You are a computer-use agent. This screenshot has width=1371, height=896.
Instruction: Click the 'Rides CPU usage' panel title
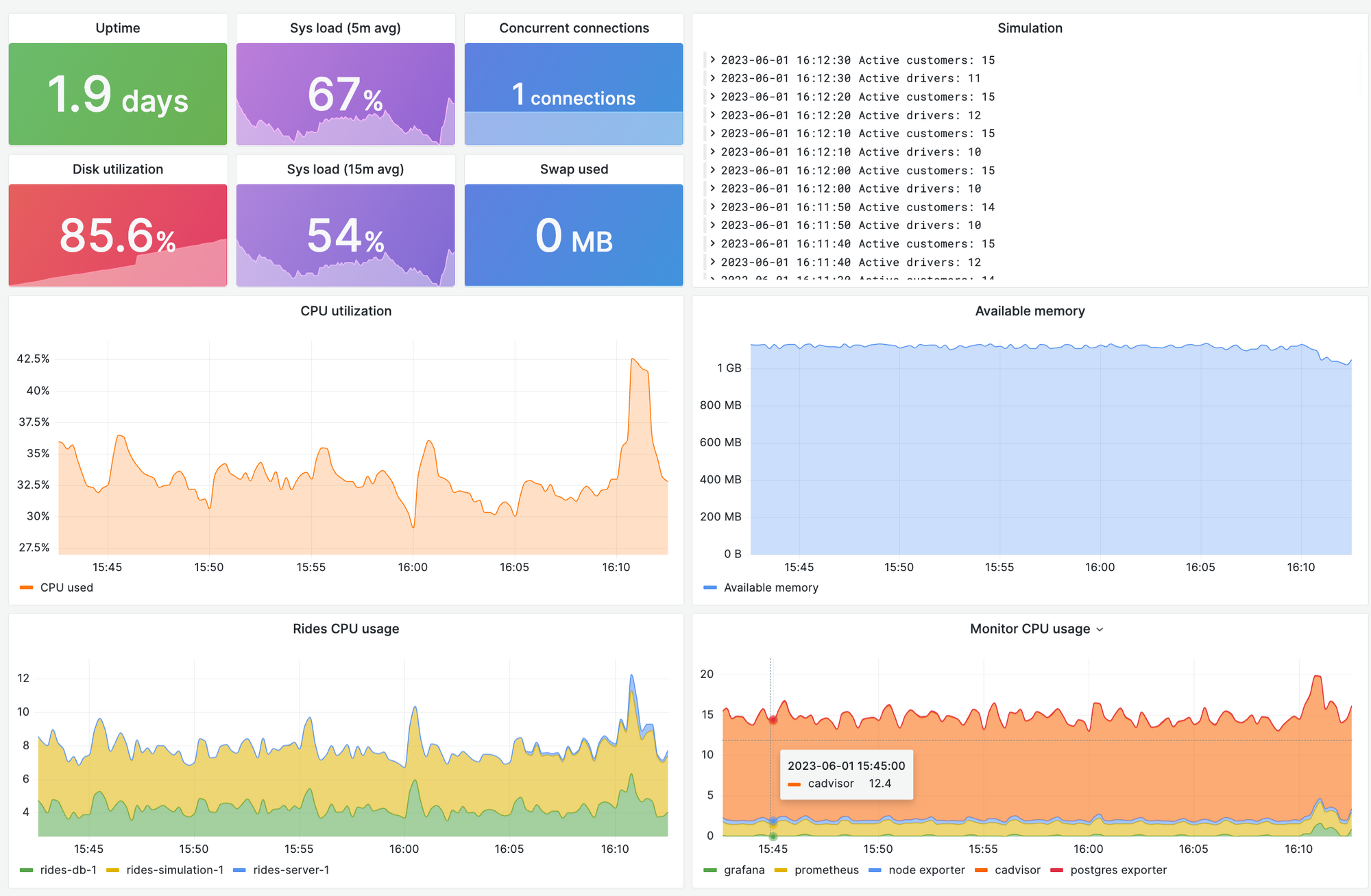tap(345, 629)
